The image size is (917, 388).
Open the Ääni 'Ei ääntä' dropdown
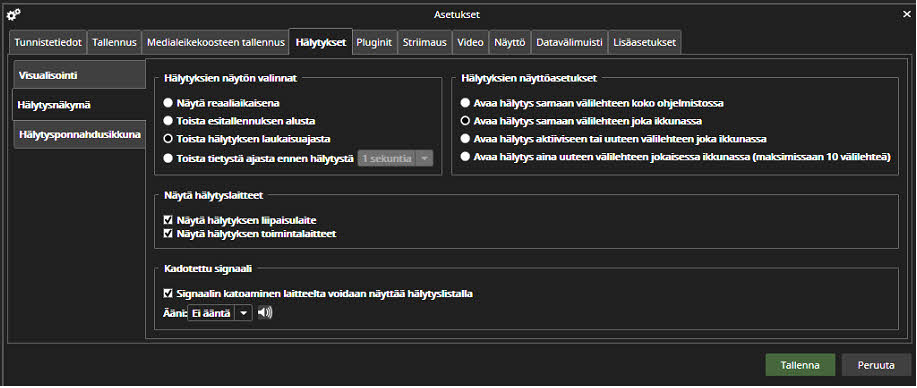(219, 313)
